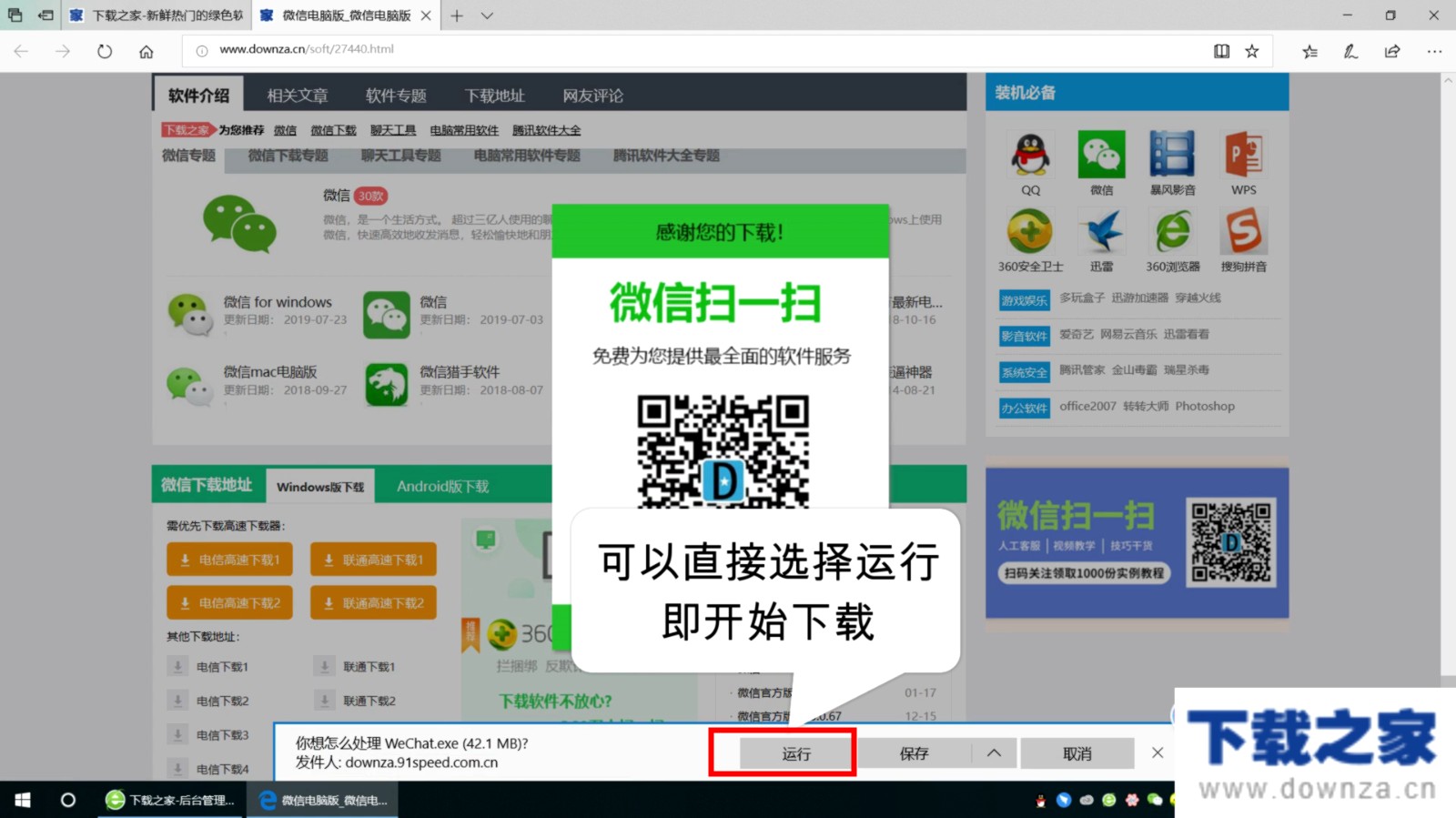Close the 微信电脑版 browser tab
The image size is (1456, 818).
pyautogui.click(x=426, y=15)
